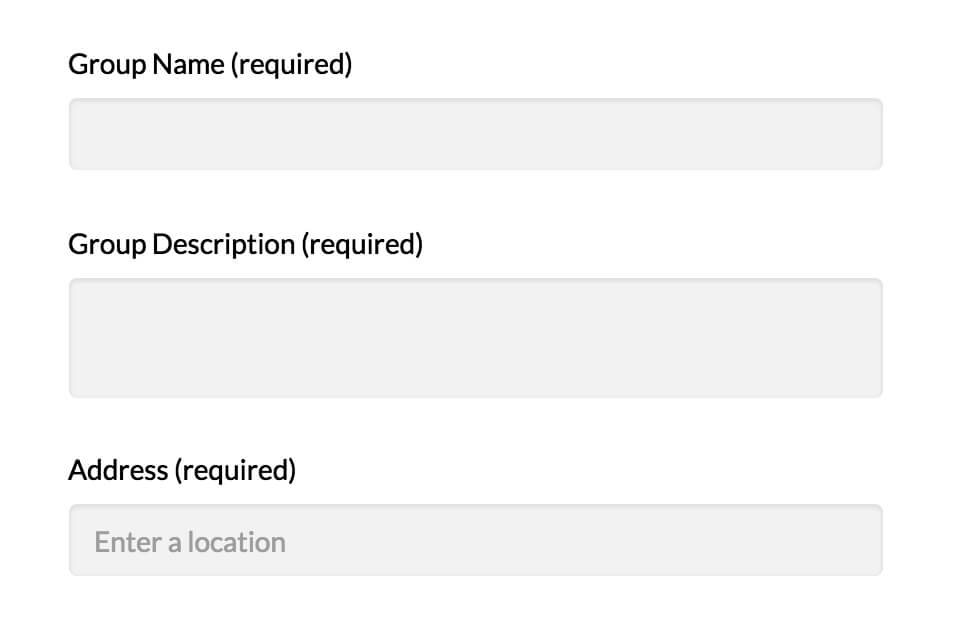Activate the Enter a location field
Screen dimensions: 960x640
(x=475, y=540)
